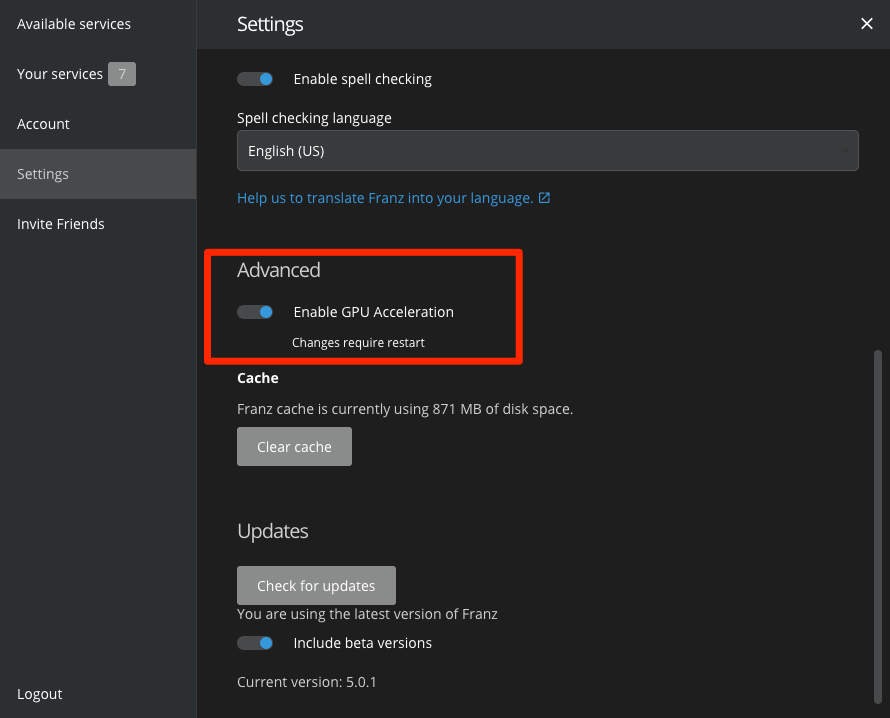Toggle Enable GPU Acceleration switch
Screen dimensions: 890x718
point(255,312)
